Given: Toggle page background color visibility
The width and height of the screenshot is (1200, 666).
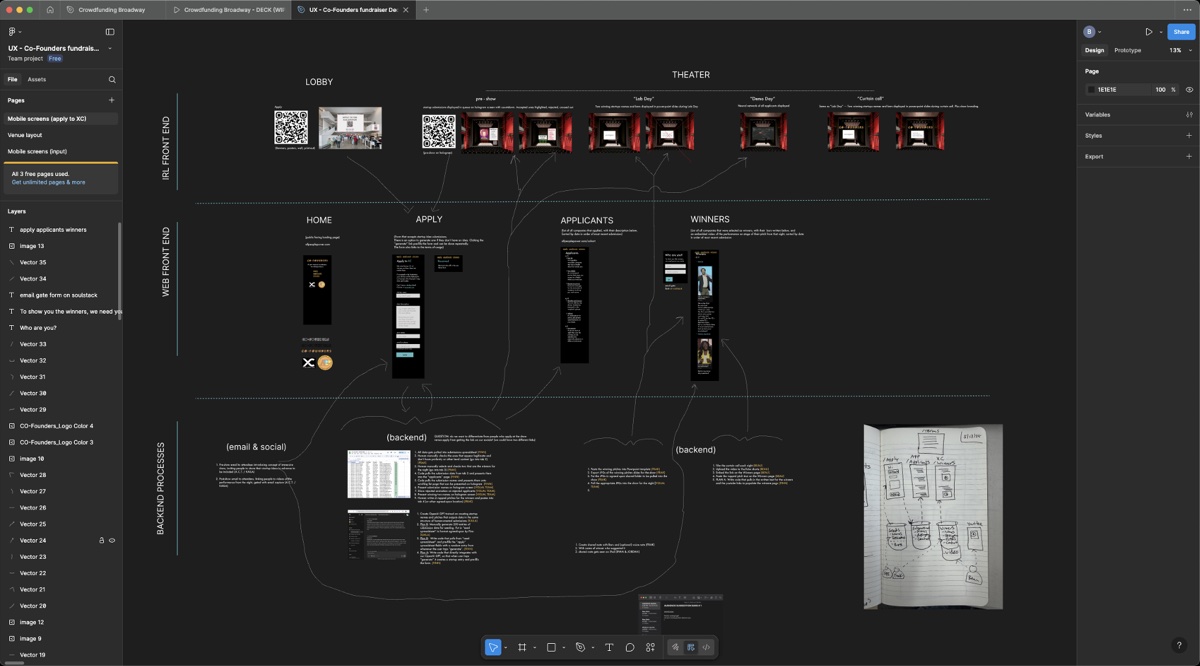Looking at the screenshot, I should tap(1189, 89).
